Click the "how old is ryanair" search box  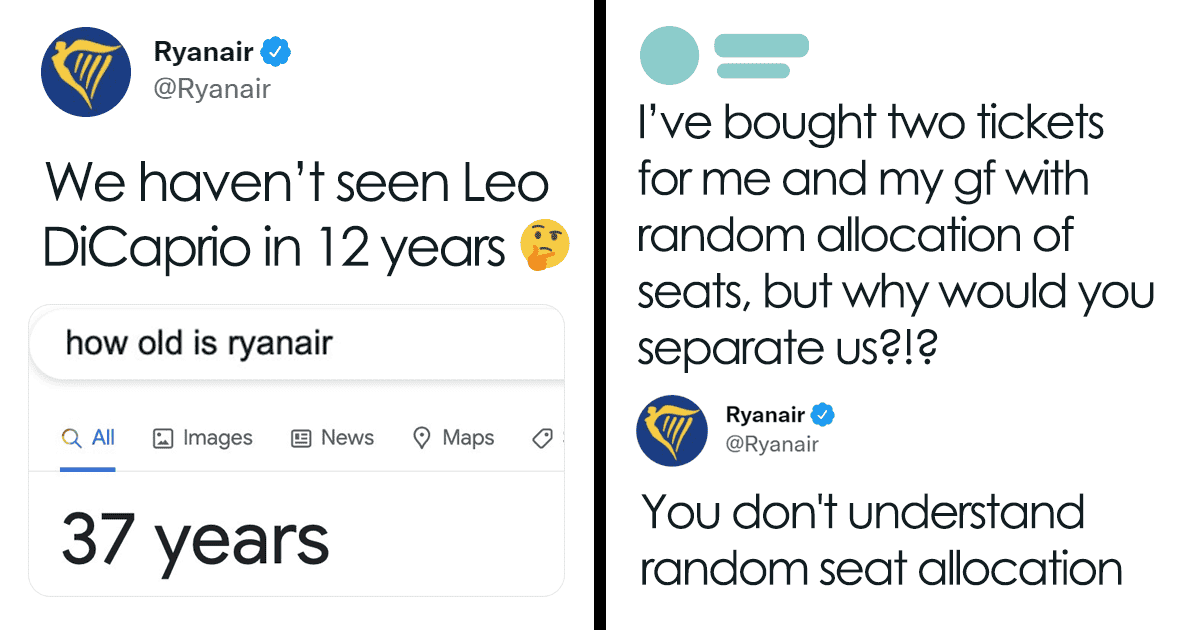[x=300, y=343]
